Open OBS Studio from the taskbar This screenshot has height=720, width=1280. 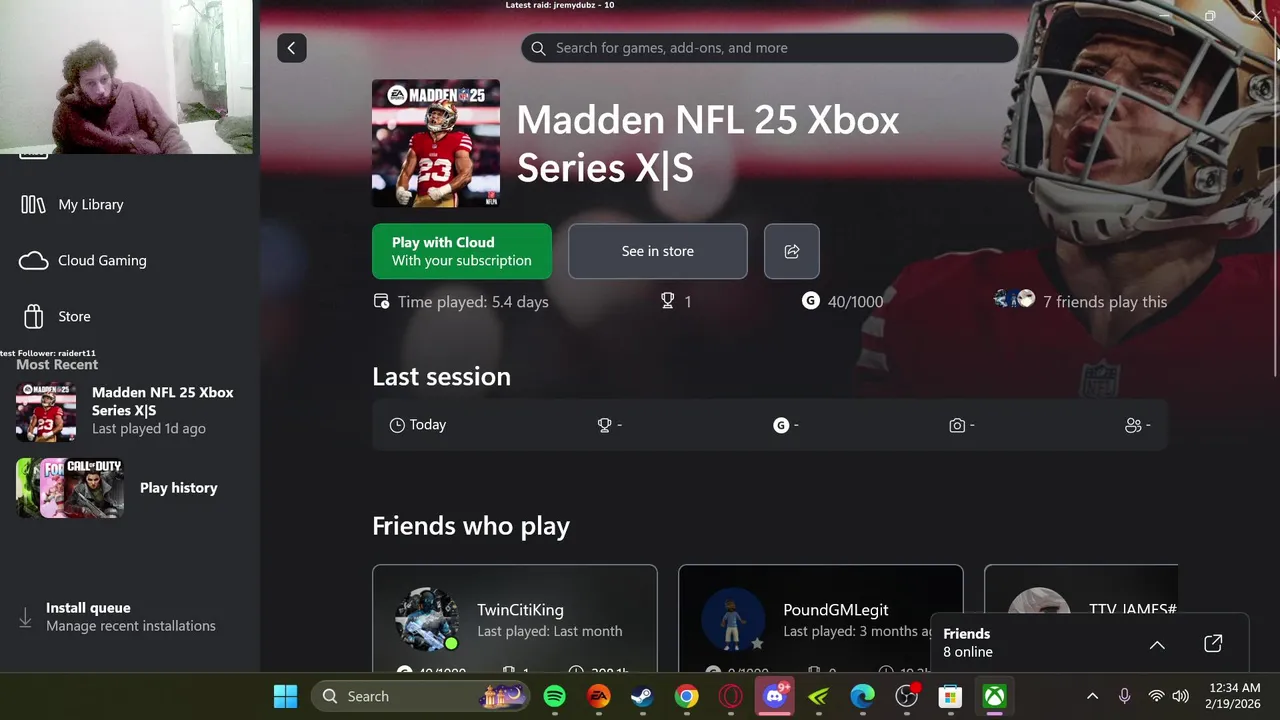coord(907,696)
